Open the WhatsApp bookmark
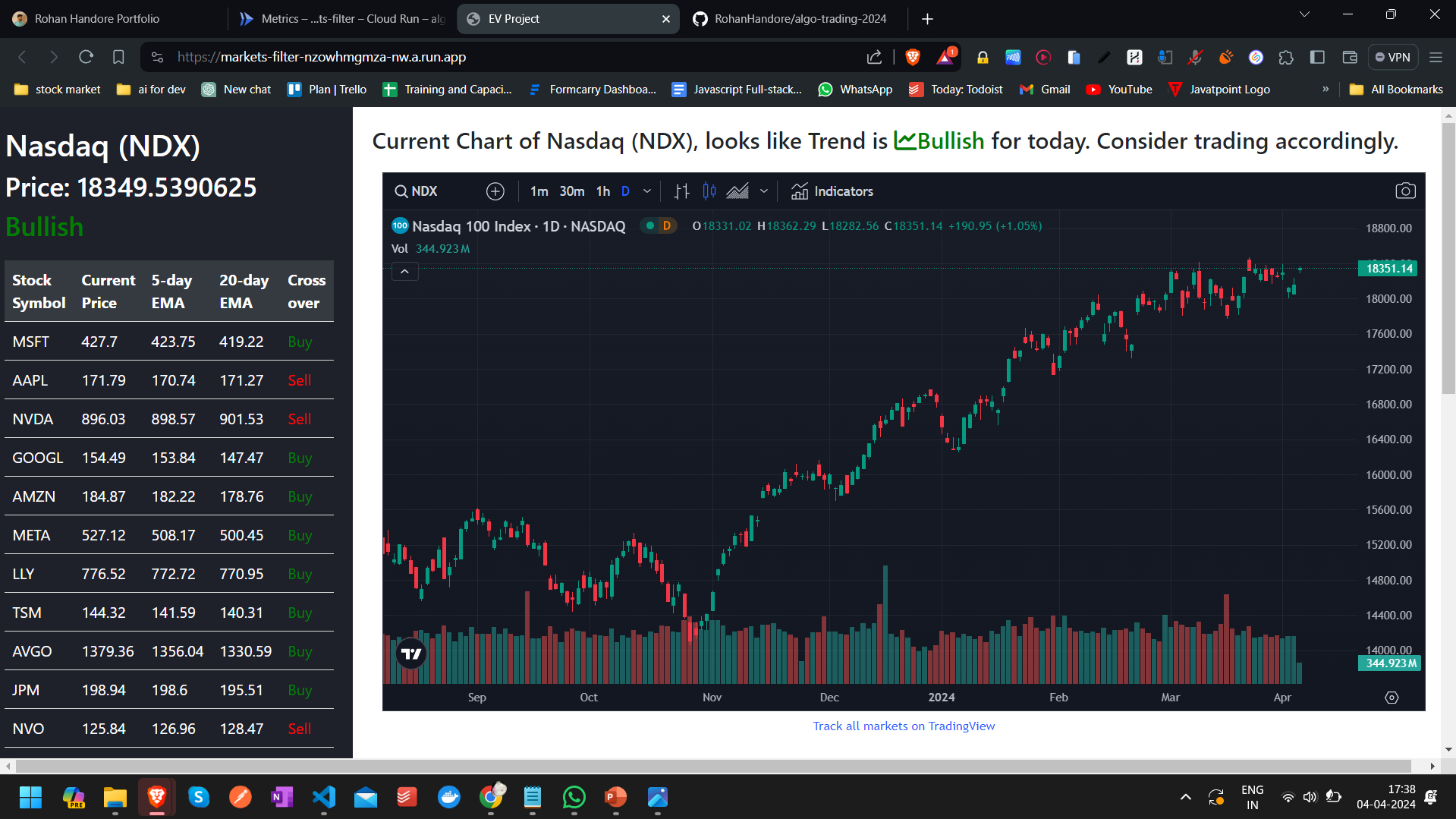 tap(855, 90)
